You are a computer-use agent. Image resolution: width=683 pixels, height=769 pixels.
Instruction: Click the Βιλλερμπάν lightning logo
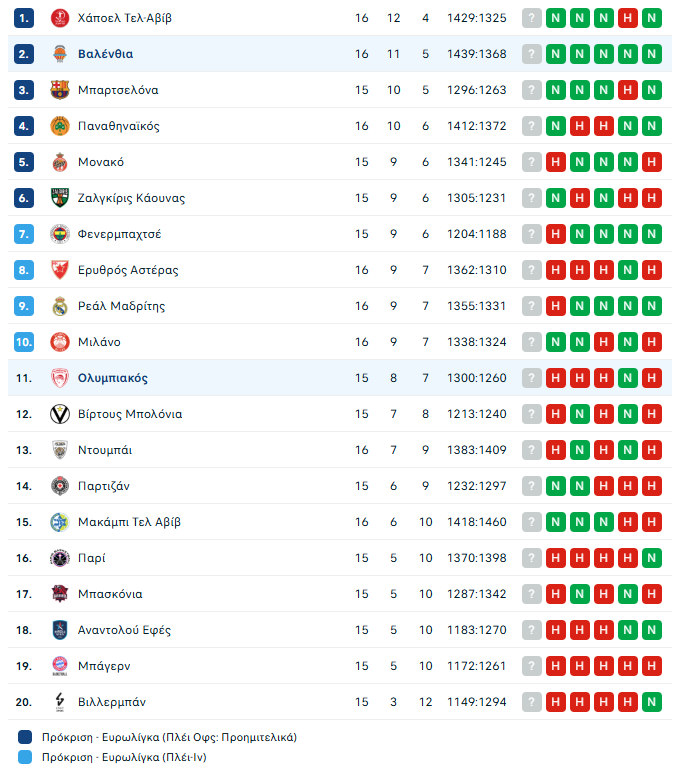(x=59, y=702)
